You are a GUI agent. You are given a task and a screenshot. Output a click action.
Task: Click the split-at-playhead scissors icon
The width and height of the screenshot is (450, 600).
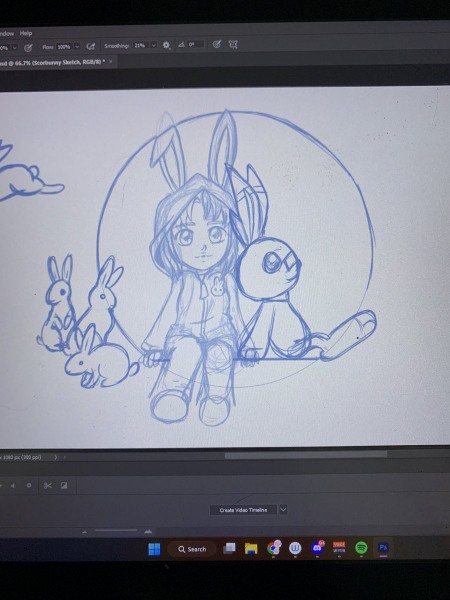click(48, 486)
